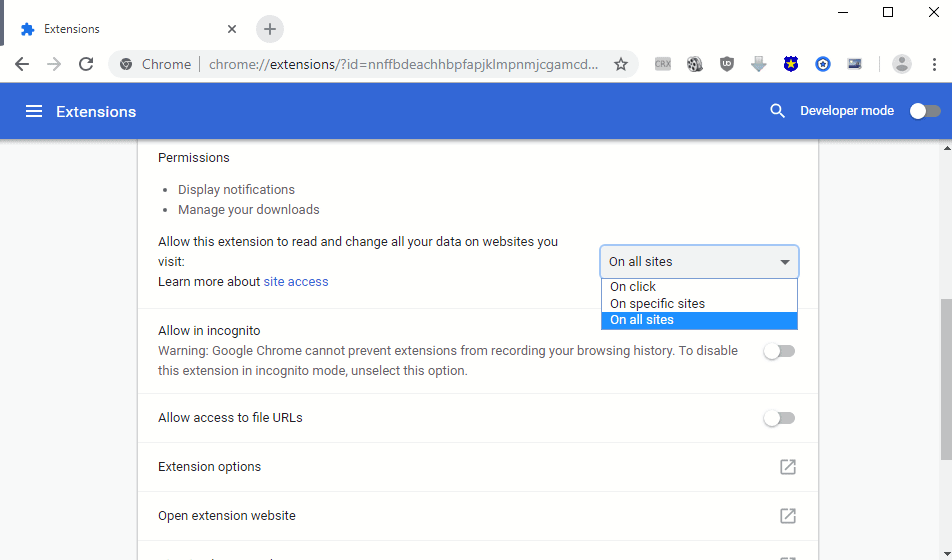Click the scrollbar up arrow
The image size is (952, 560).
pos(946,148)
